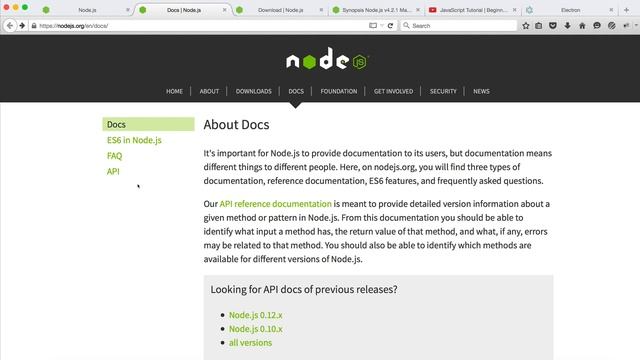Switch to the JavaScript Tutorial tab
Screen dimensions: 640x360
tap(473, 10)
